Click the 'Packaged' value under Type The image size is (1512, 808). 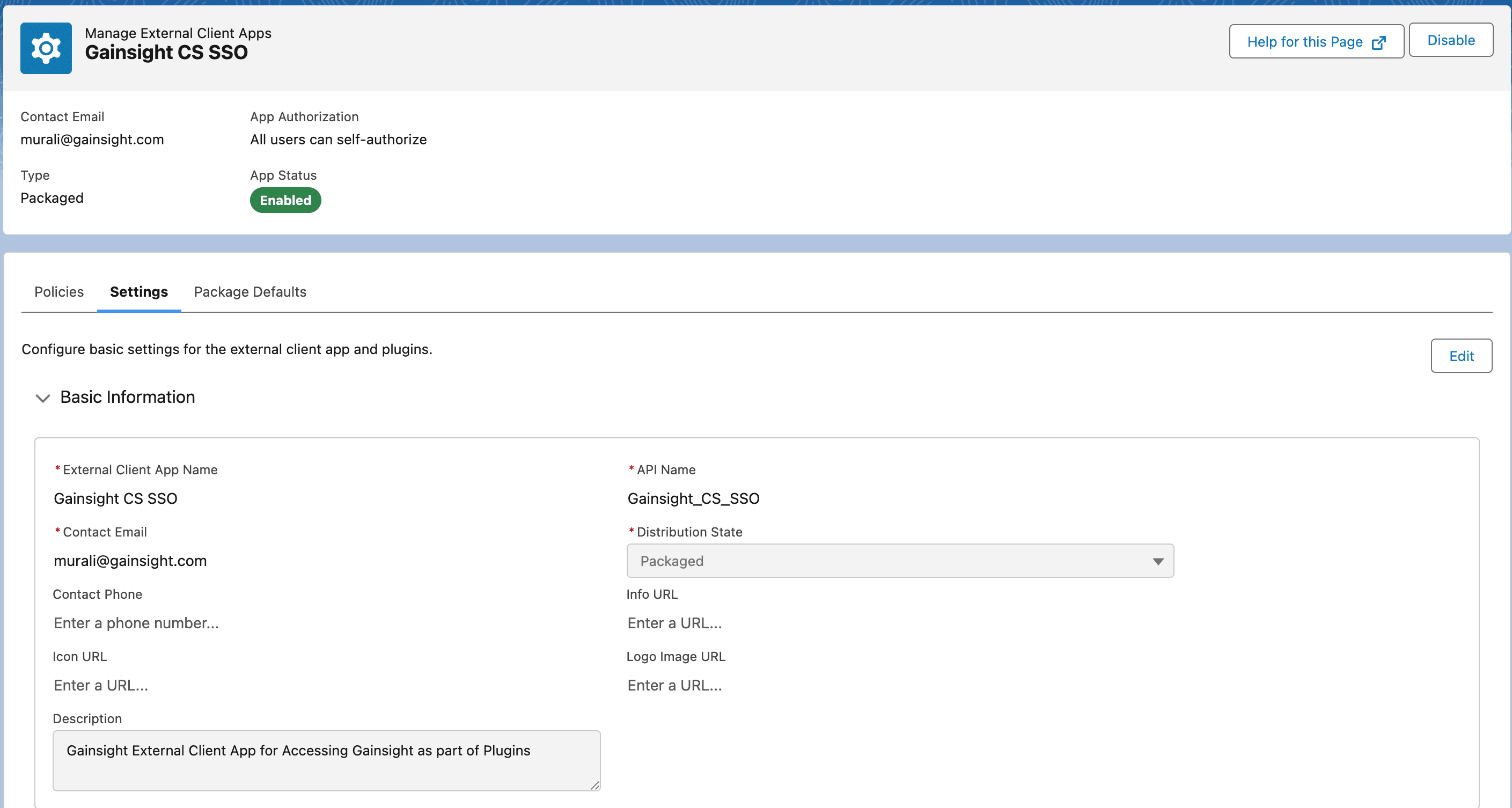(x=52, y=198)
